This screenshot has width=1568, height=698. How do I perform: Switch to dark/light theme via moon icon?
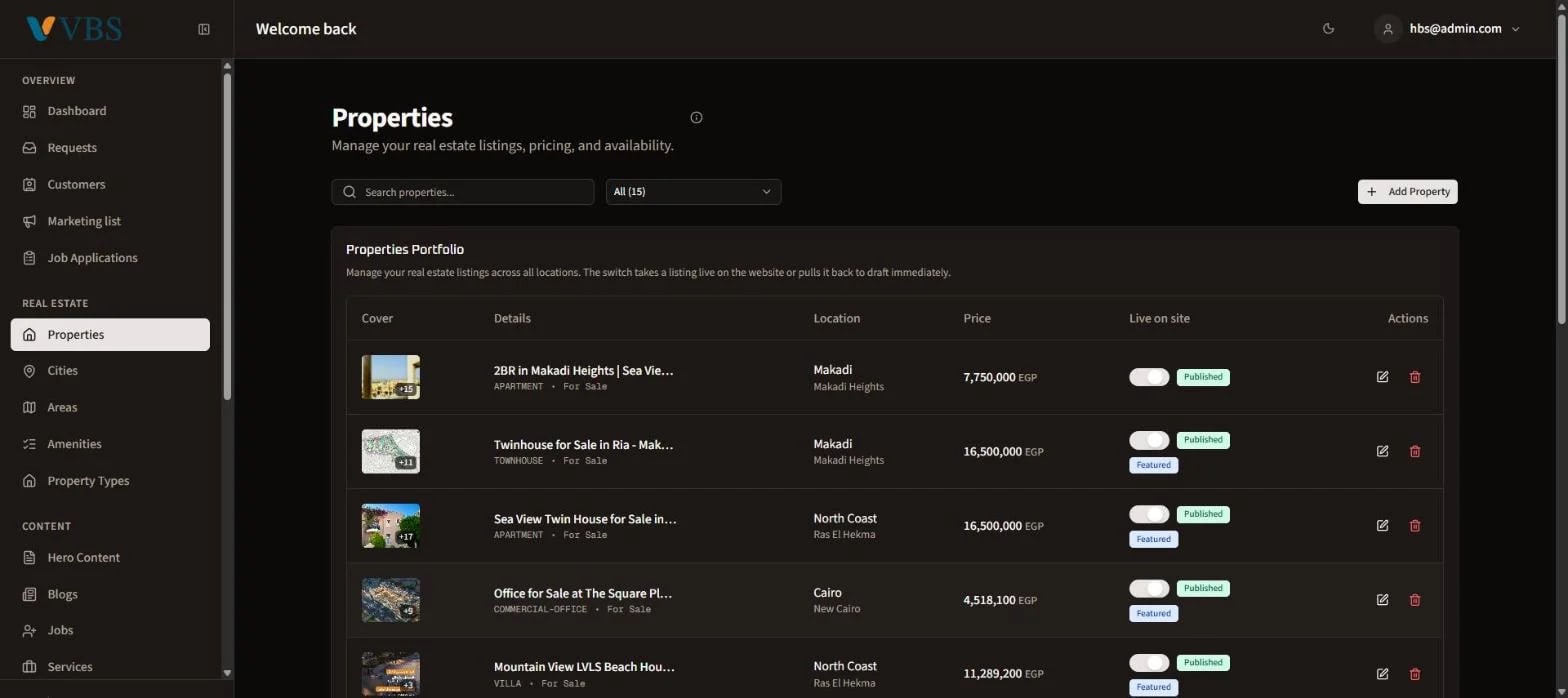[1329, 29]
